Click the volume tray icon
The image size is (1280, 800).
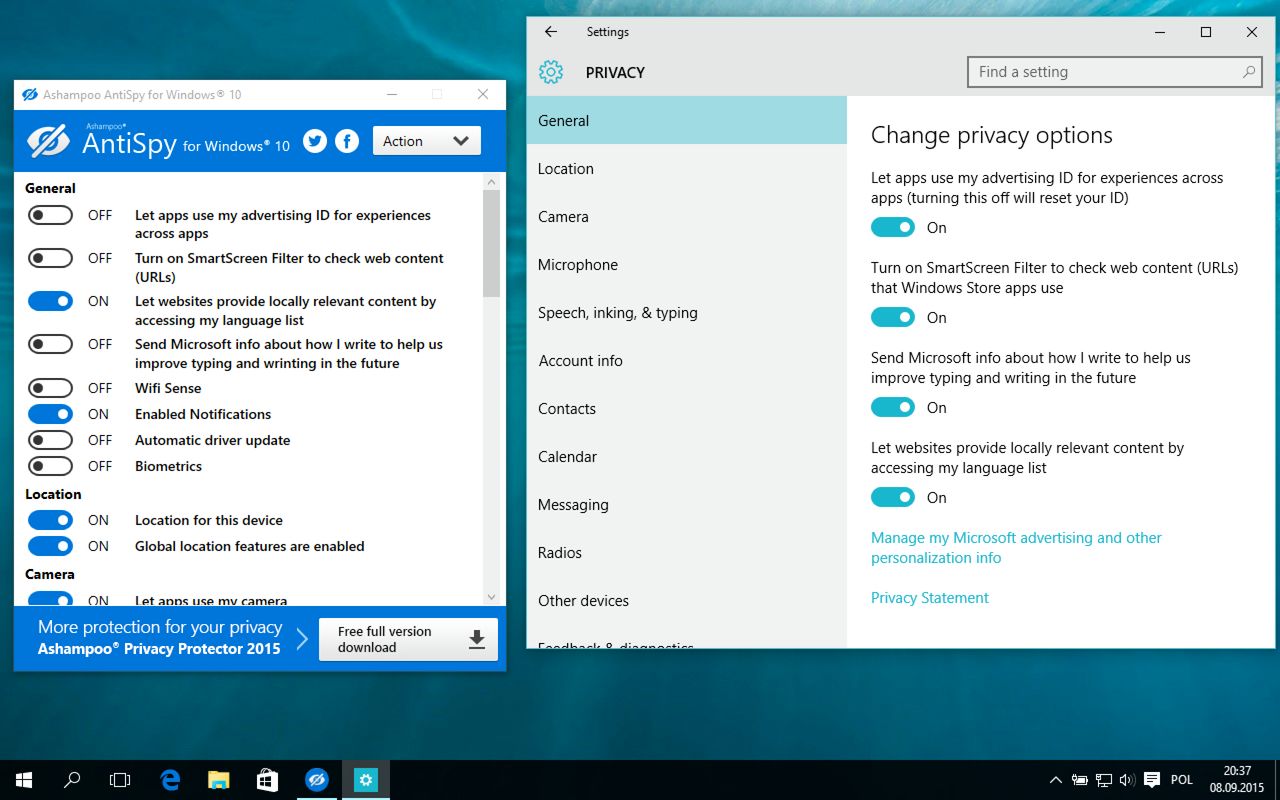tap(1128, 780)
